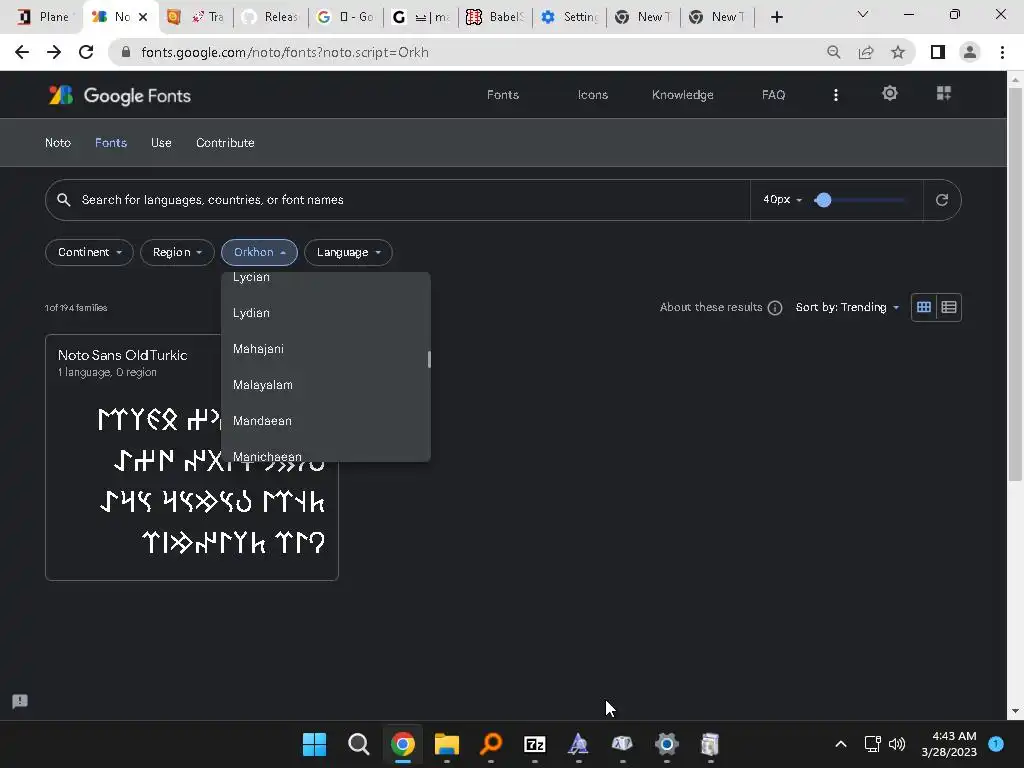Switch to the Settings browser tab
The width and height of the screenshot is (1024, 768).
(570, 17)
